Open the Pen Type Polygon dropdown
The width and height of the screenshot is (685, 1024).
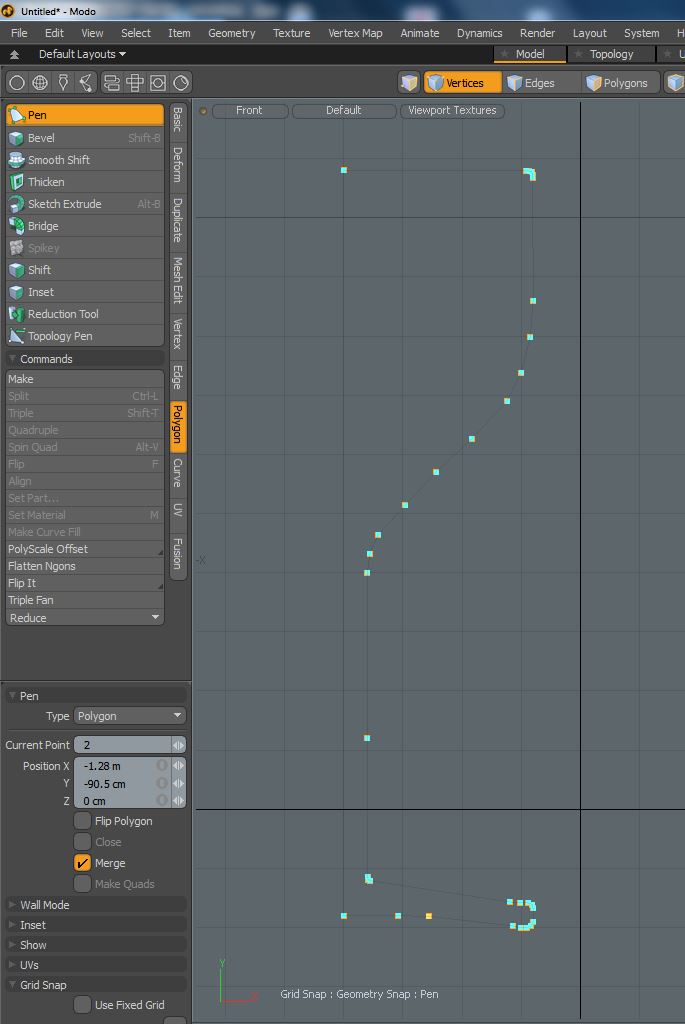(x=130, y=716)
